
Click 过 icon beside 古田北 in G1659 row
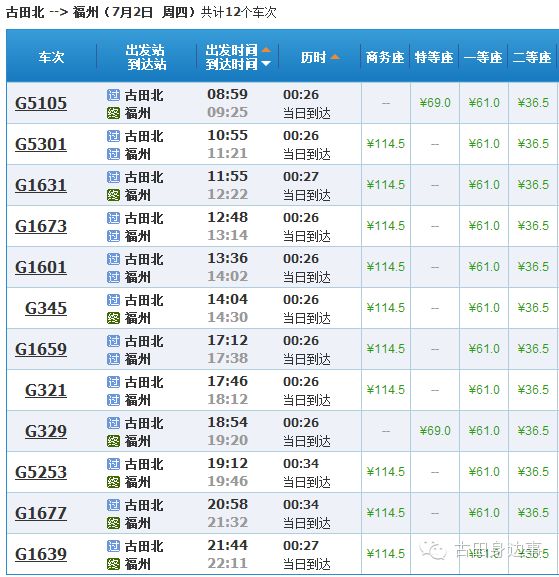(113, 341)
